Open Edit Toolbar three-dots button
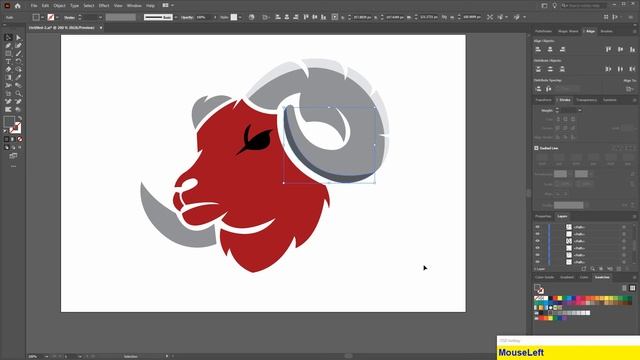Viewport: 640px width, 360px height. [x=13, y=167]
